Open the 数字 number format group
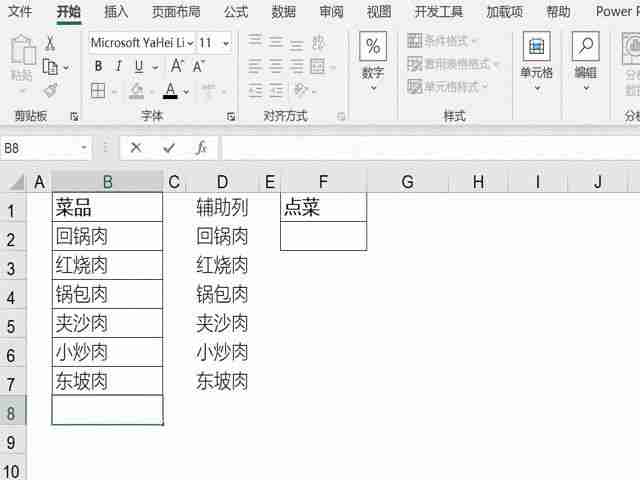Screen dimensions: 640x480 coord(373,62)
